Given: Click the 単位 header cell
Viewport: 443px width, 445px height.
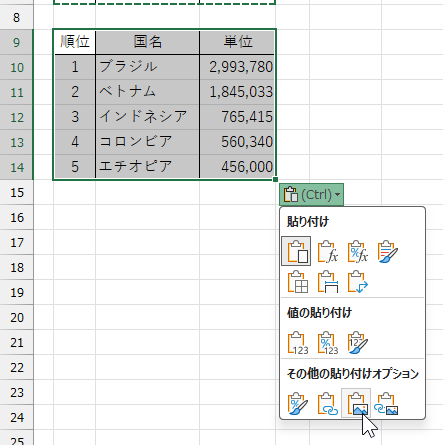Looking at the screenshot, I should click(x=237, y=42).
